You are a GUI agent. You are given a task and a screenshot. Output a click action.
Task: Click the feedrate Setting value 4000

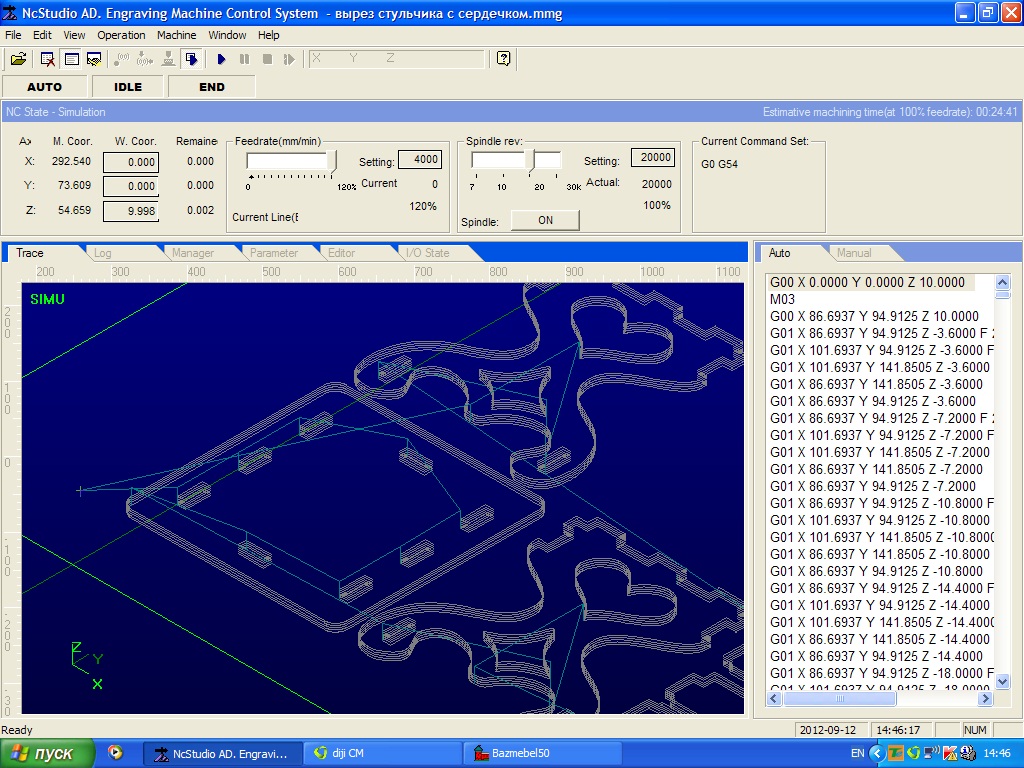[x=421, y=159]
